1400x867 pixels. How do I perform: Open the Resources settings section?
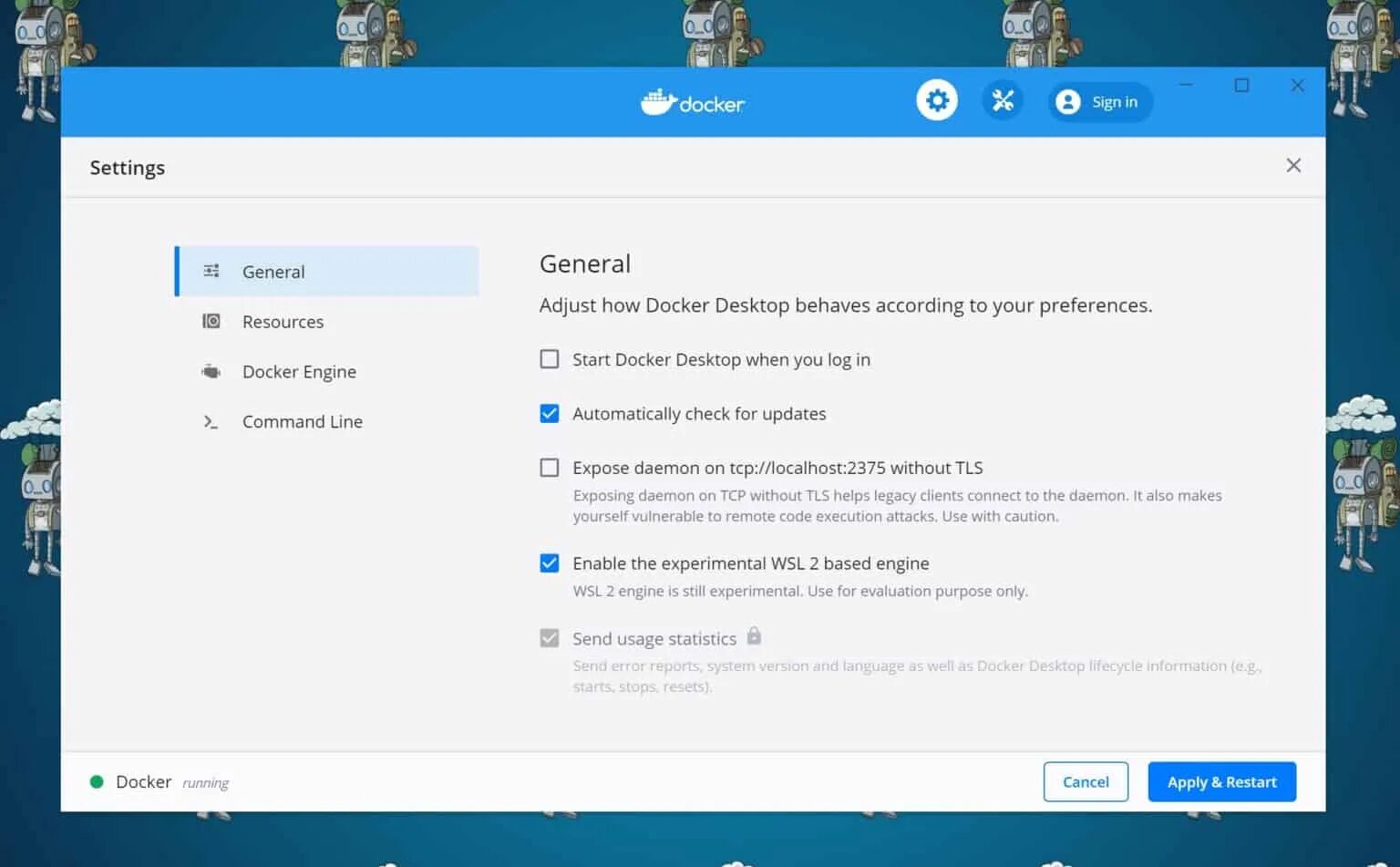pos(327,321)
